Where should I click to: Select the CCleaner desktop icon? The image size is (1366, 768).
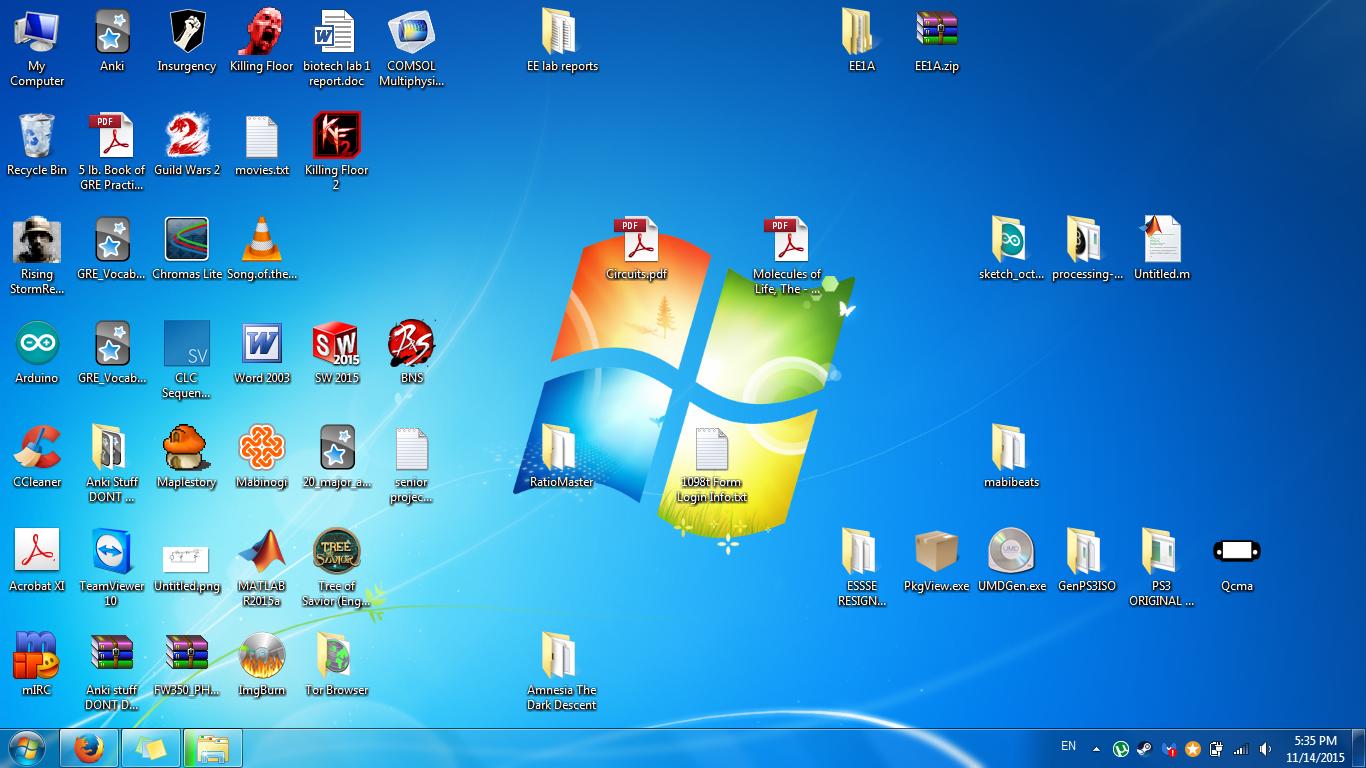[x=37, y=448]
